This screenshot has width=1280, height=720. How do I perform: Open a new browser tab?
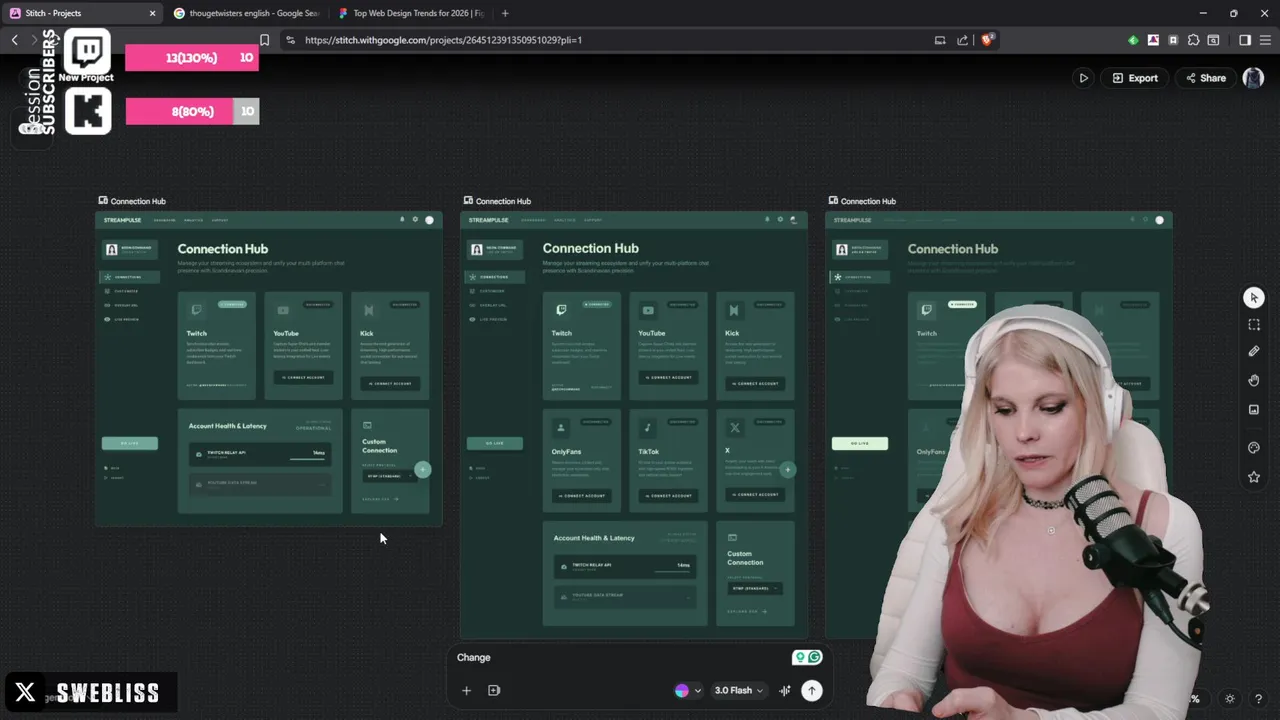point(505,13)
